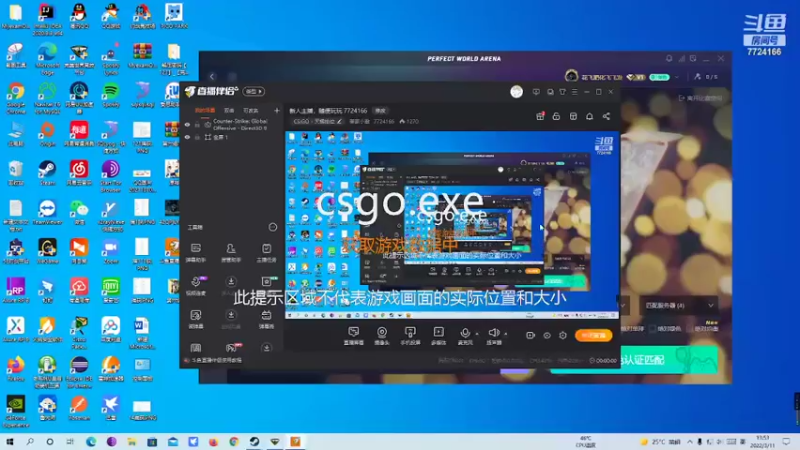Image resolution: width=800 pixels, height=450 pixels.
Task: Lock the 全屏 1 source
Action: [x=197, y=137]
